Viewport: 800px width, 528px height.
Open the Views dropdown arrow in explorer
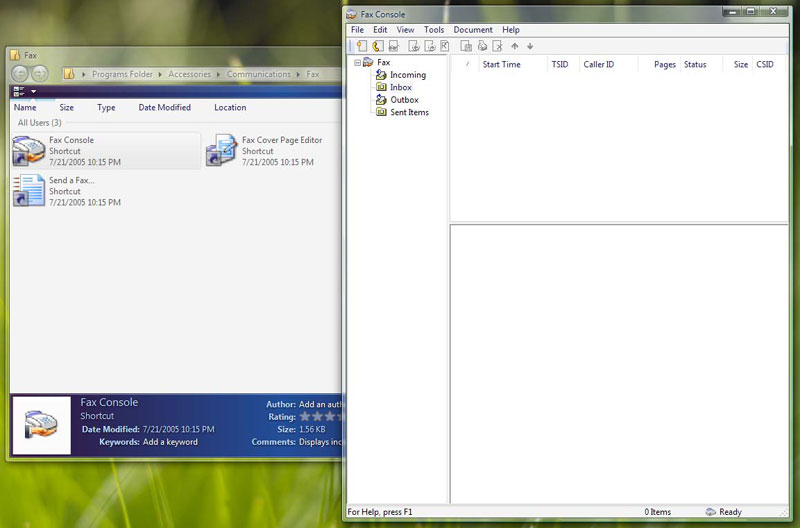pyautogui.click(x=33, y=91)
